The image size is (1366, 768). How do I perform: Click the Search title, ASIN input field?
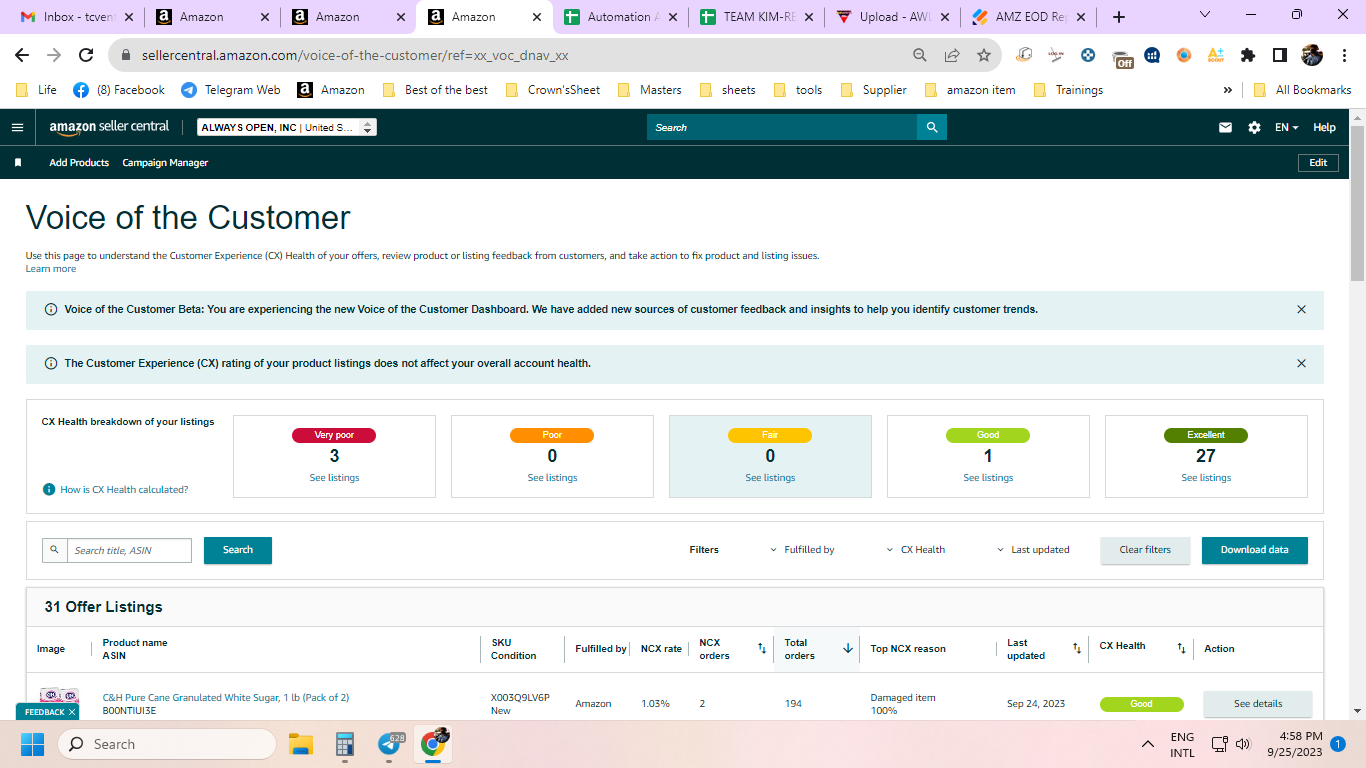click(129, 550)
